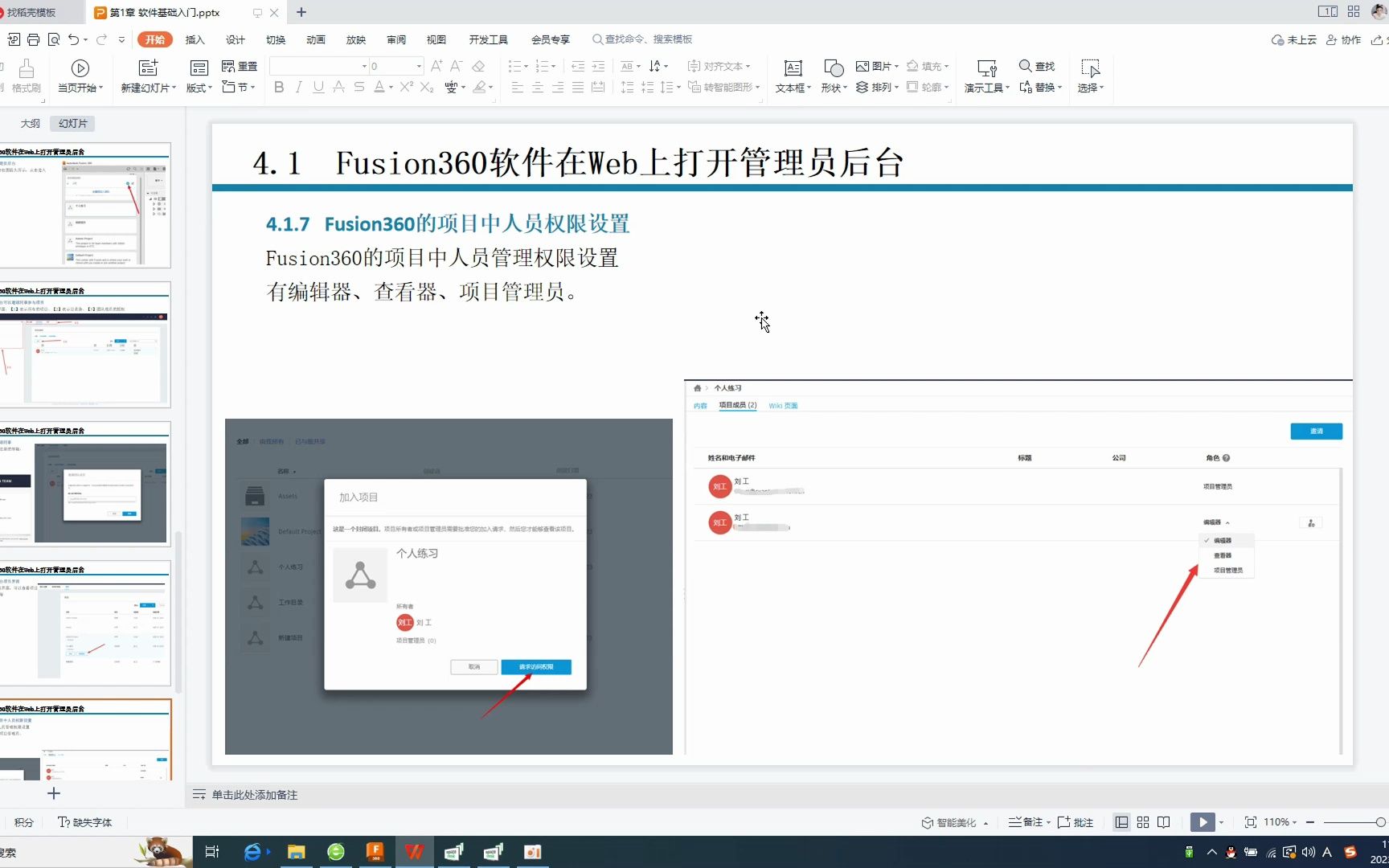Open File Explorer in taskbar
1389x868 pixels.
[297, 852]
